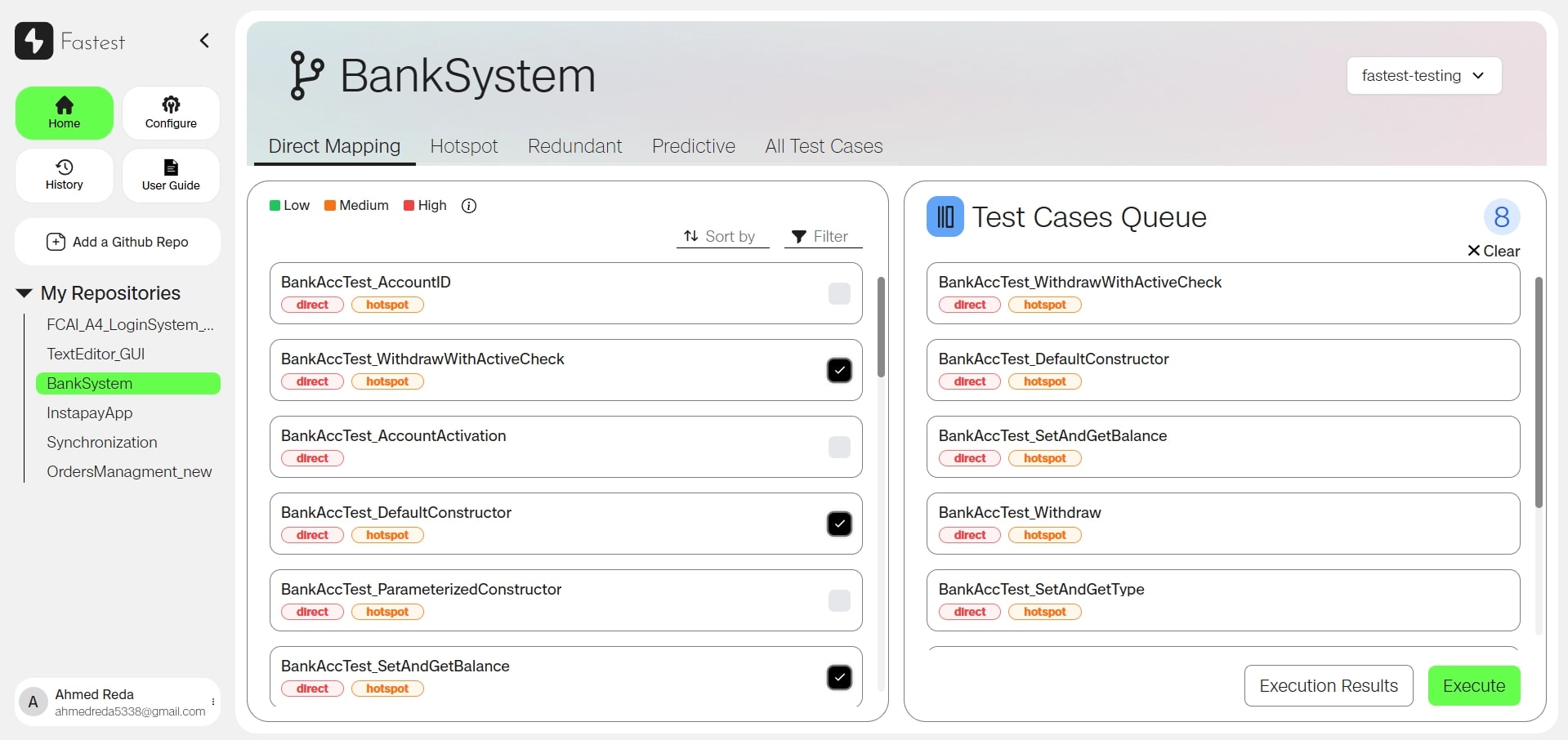This screenshot has width=1568, height=740.
Task: Click the queue panel scrollbar
Action: click(x=1539, y=392)
